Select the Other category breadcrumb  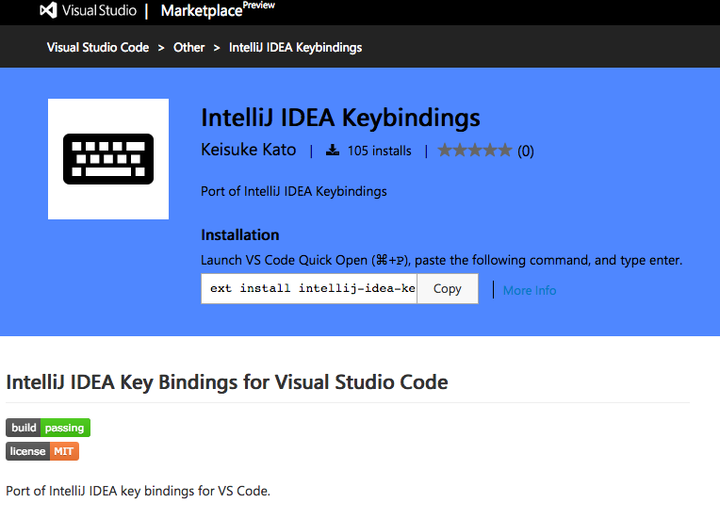click(189, 47)
